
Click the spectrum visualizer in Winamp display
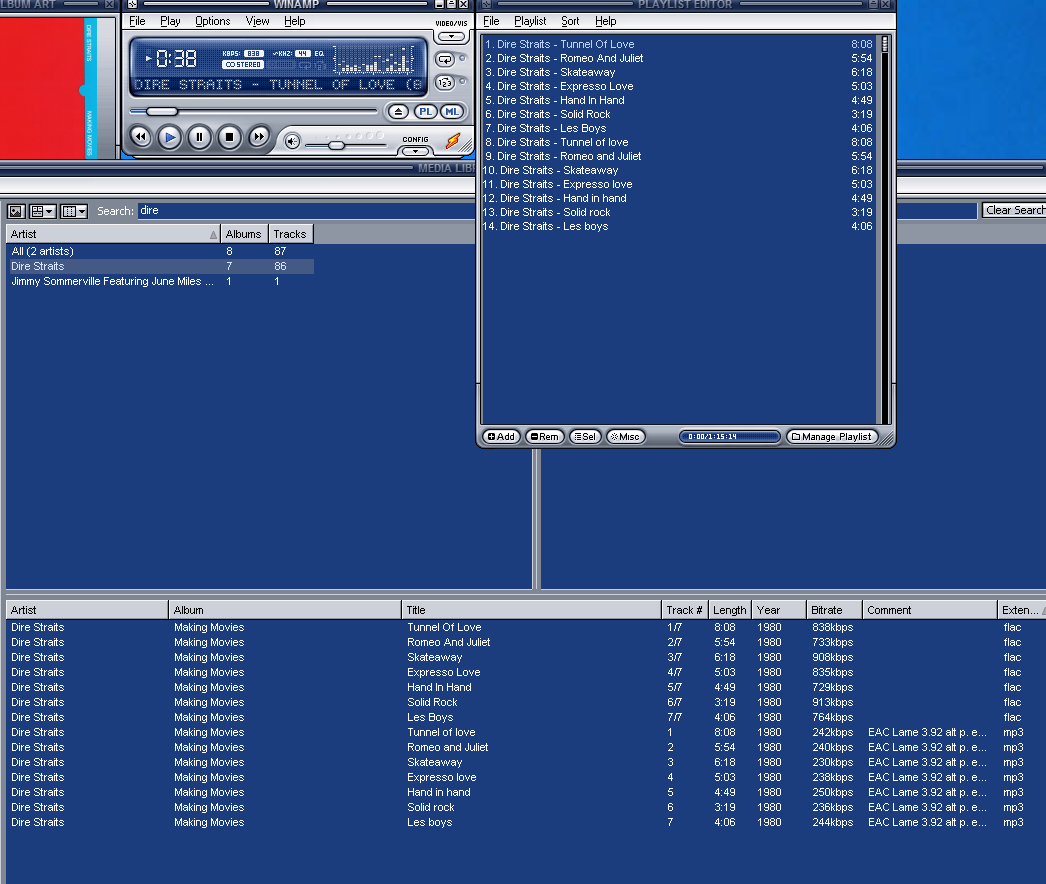click(x=374, y=59)
